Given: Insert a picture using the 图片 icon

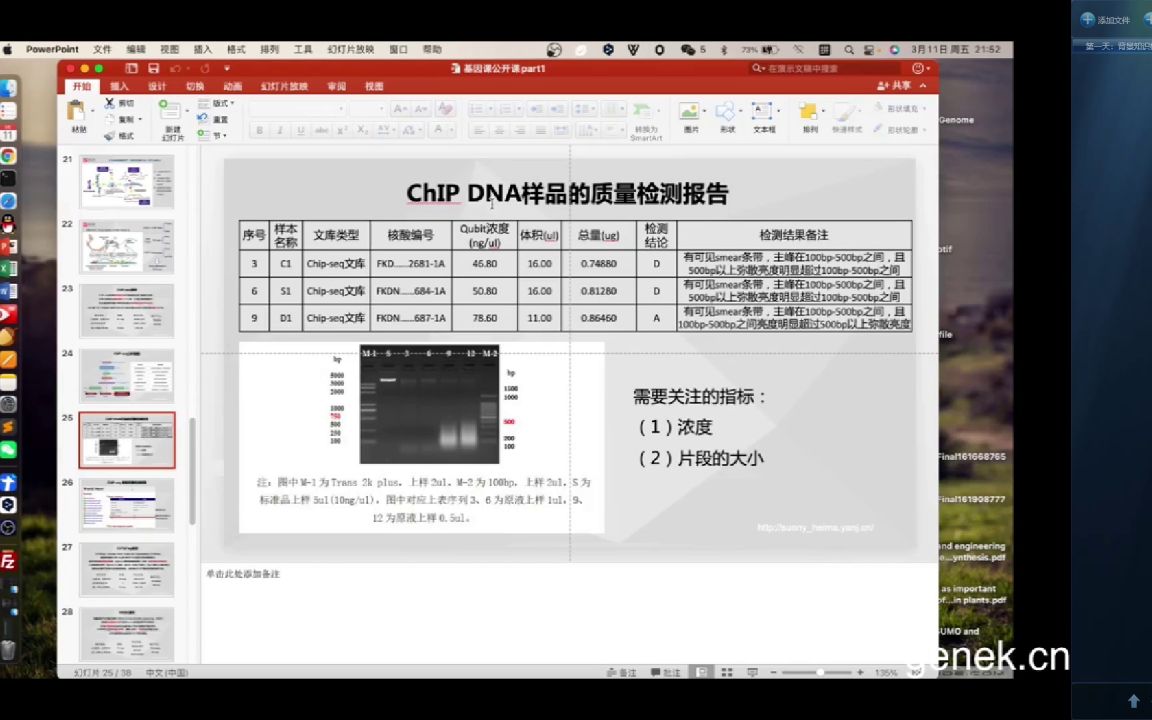Looking at the screenshot, I should 688,113.
